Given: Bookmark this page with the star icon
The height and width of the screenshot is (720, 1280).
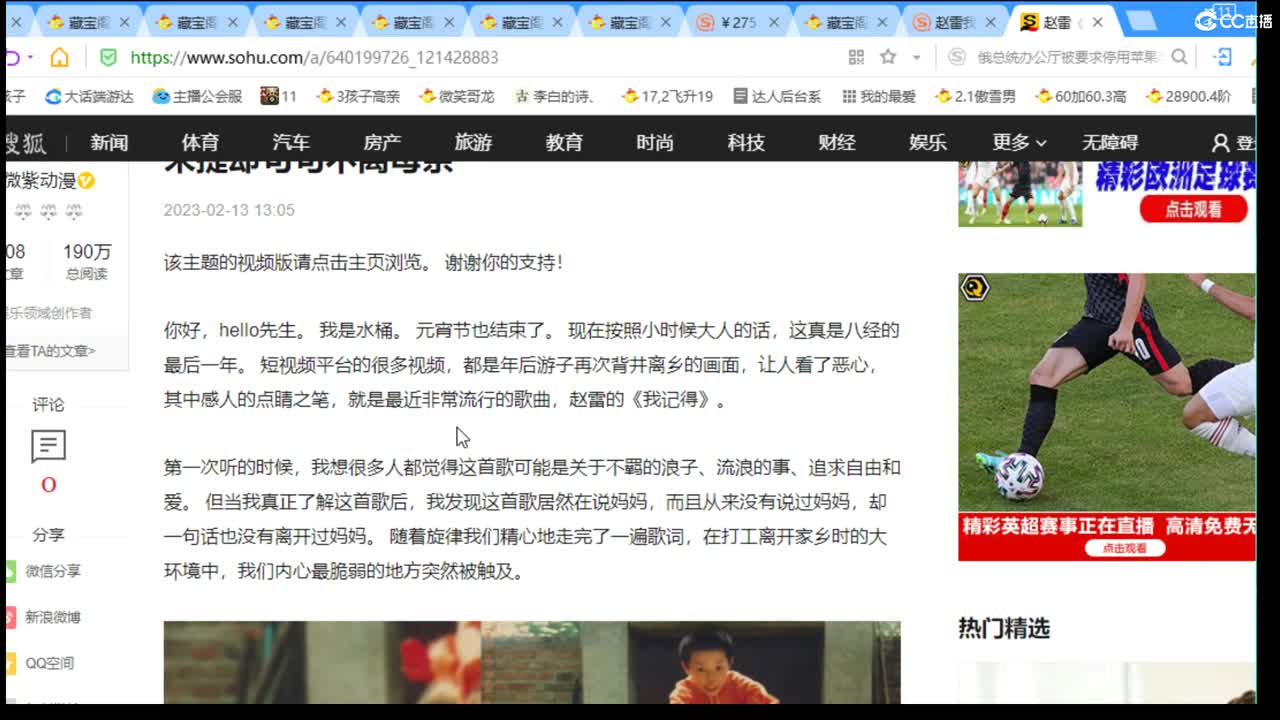Looking at the screenshot, I should (x=889, y=57).
